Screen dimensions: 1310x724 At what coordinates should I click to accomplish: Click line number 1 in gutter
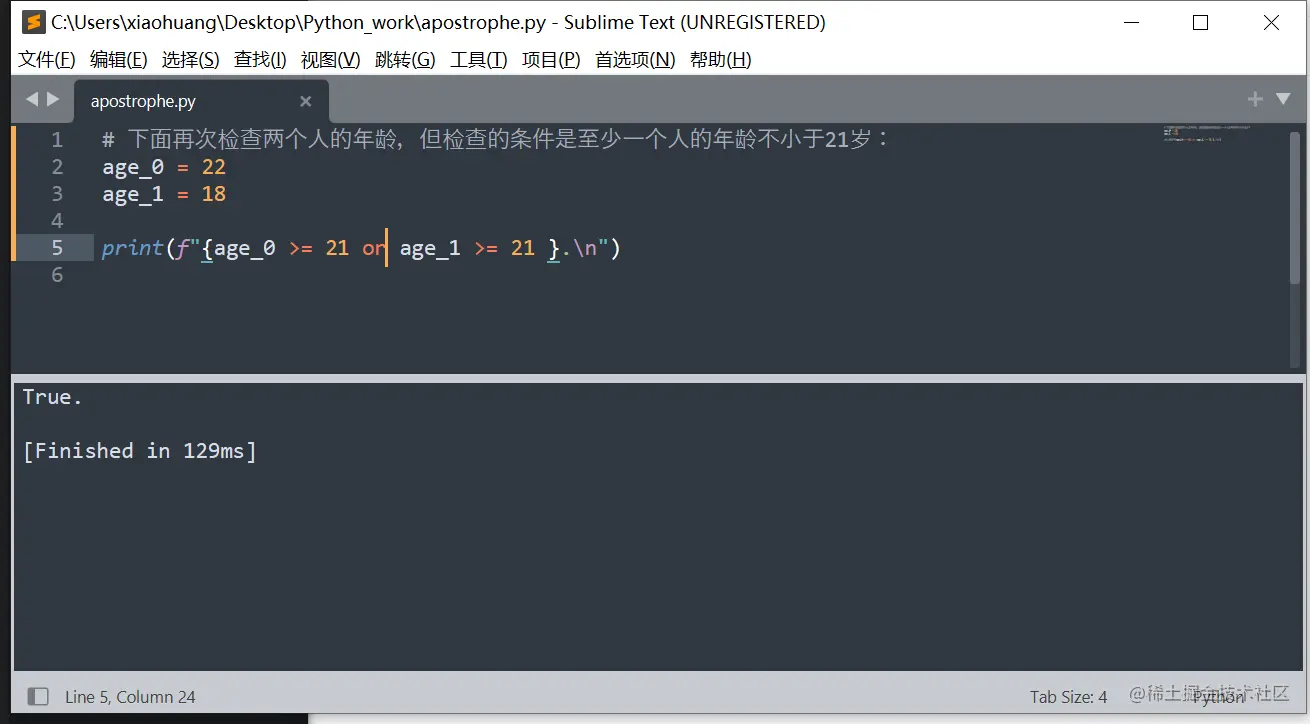(57, 140)
